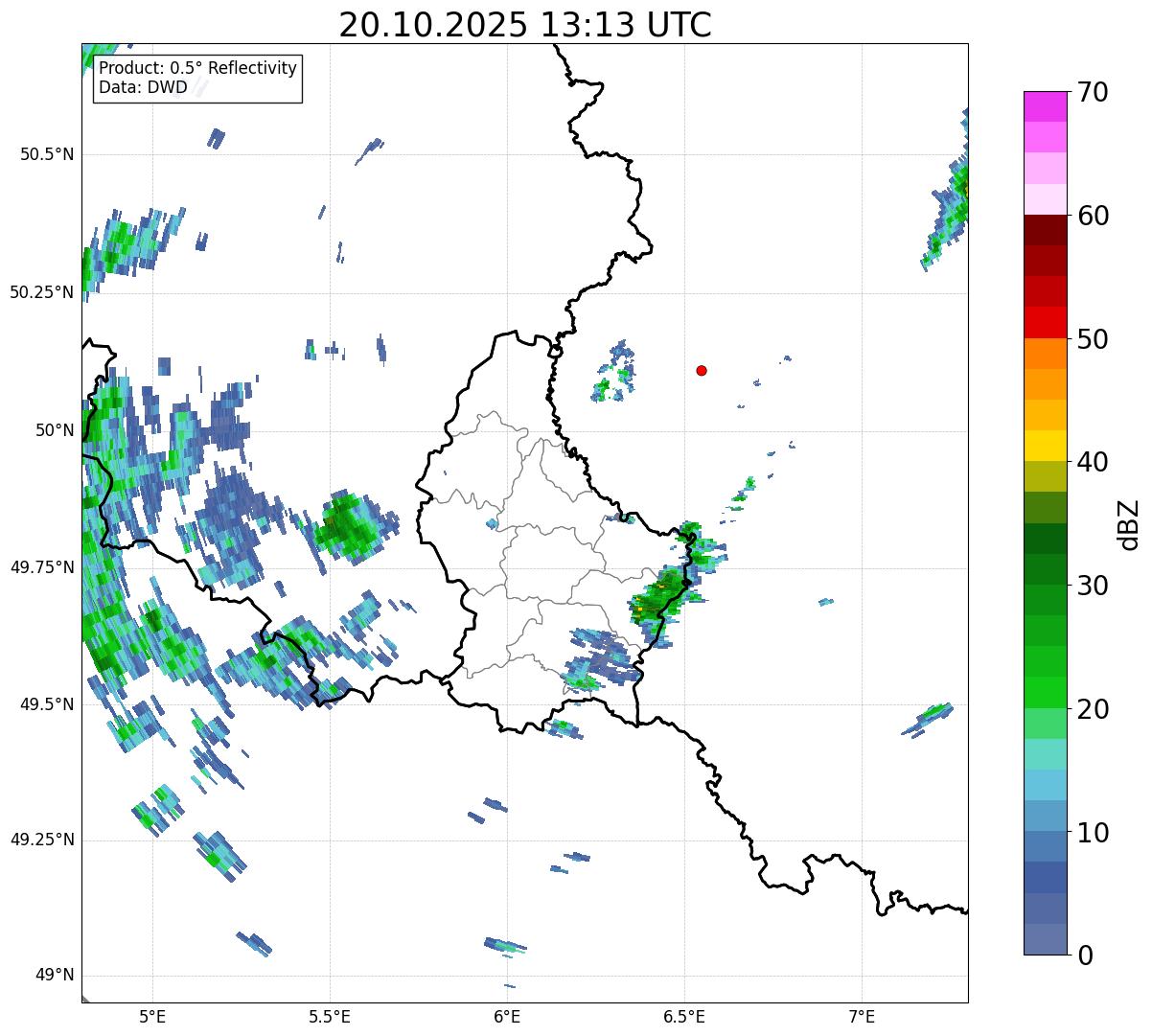The image size is (1152, 1036).
Task: Click the 7°E longitude label
Action: [863, 1017]
